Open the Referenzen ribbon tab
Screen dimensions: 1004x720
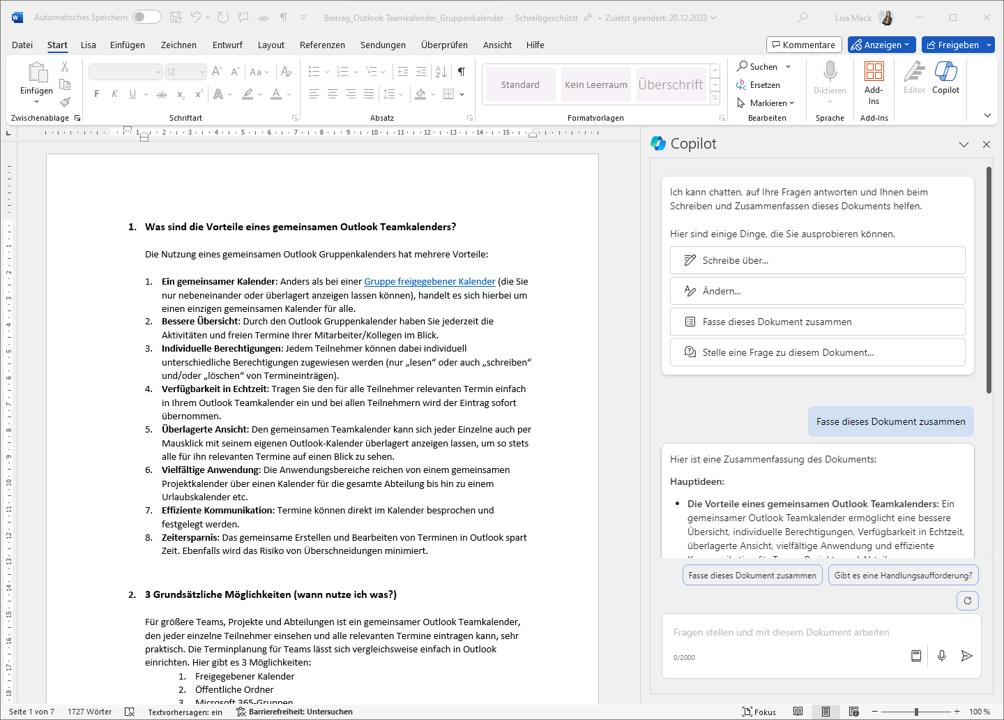click(x=322, y=45)
